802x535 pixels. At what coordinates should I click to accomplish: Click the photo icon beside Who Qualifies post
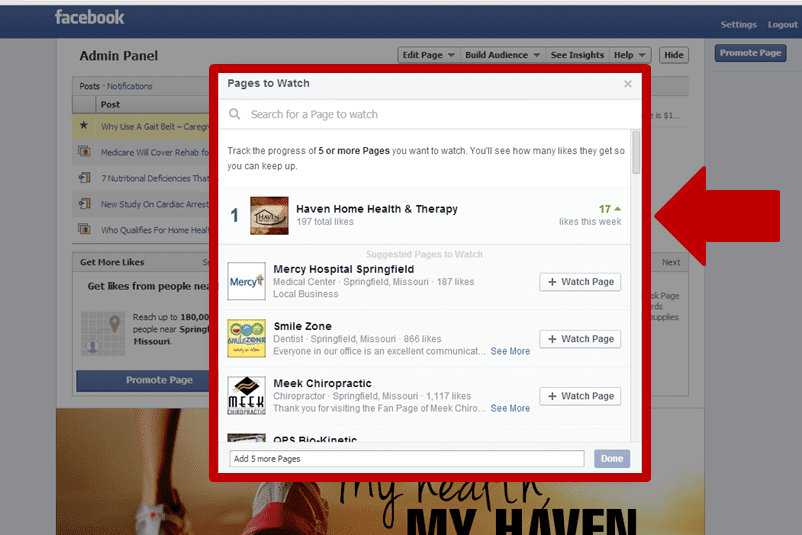pyautogui.click(x=84, y=229)
